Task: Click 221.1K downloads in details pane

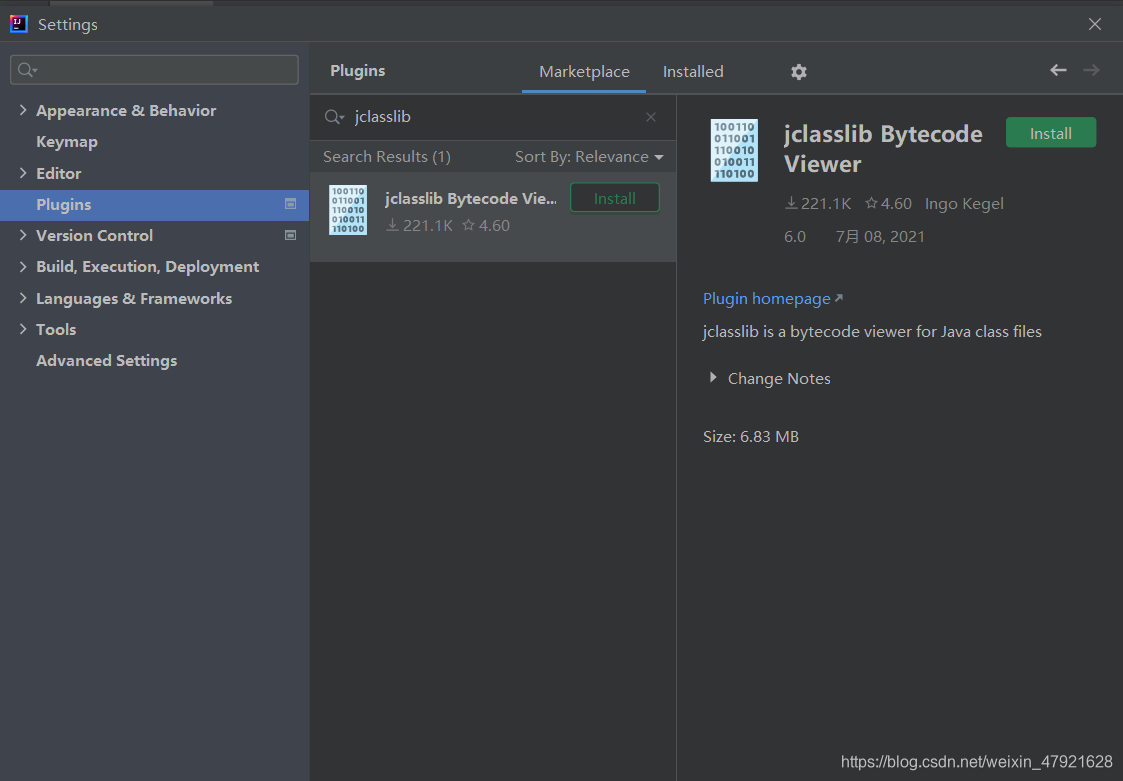Action: (818, 204)
